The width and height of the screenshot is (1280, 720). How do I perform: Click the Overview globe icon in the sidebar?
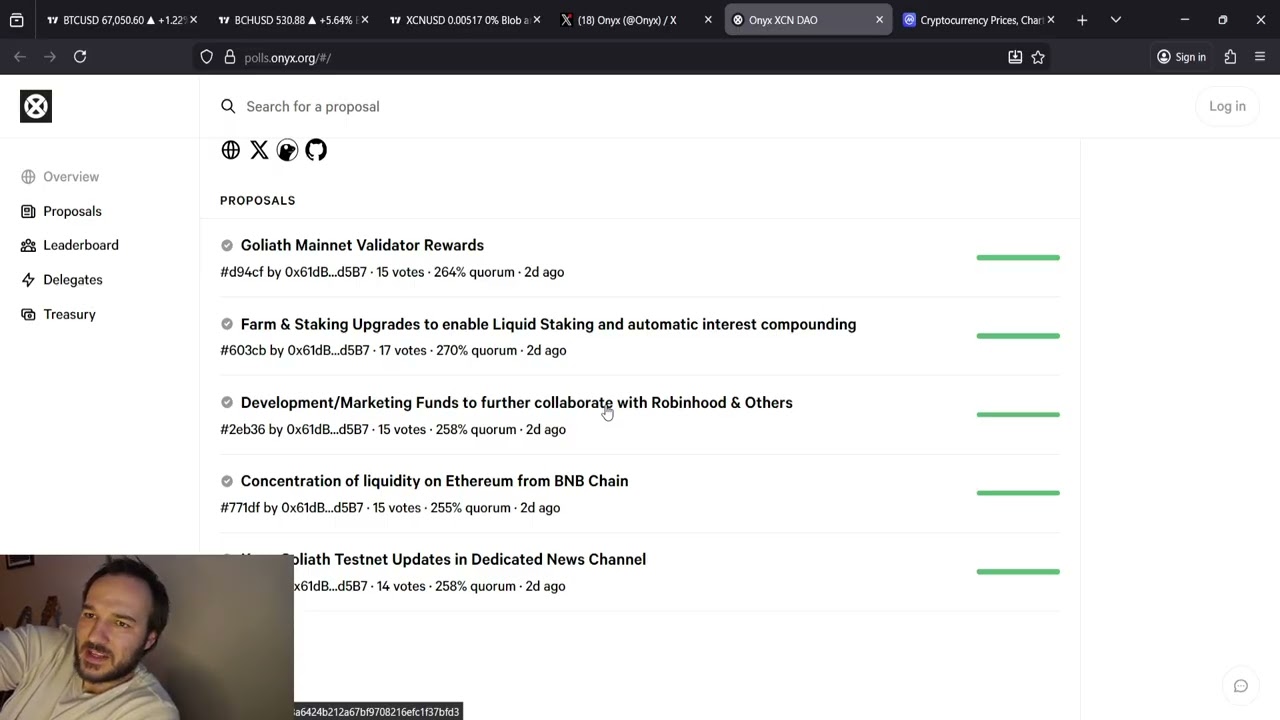tap(28, 177)
